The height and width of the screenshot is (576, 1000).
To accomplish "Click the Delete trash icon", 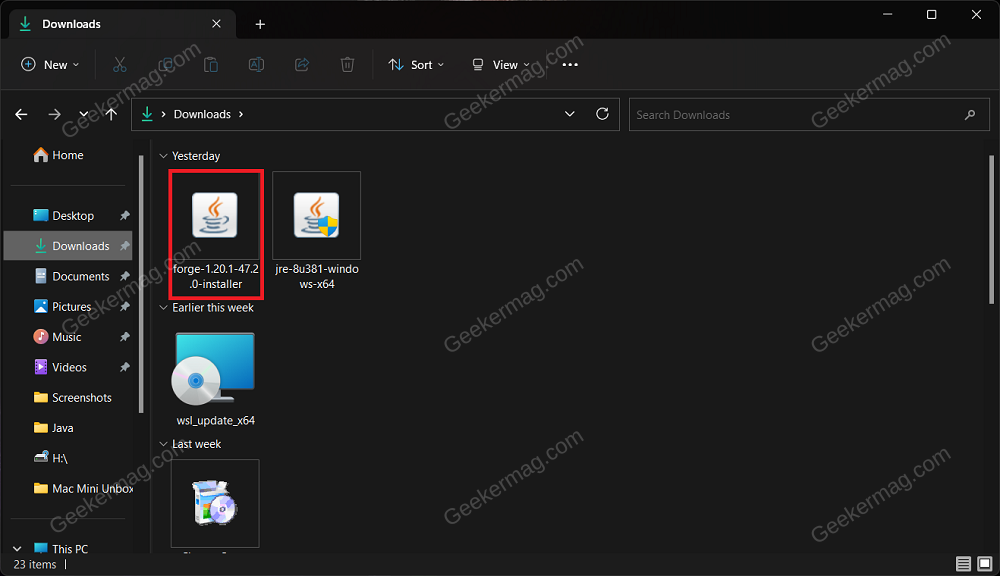I will (x=347, y=64).
